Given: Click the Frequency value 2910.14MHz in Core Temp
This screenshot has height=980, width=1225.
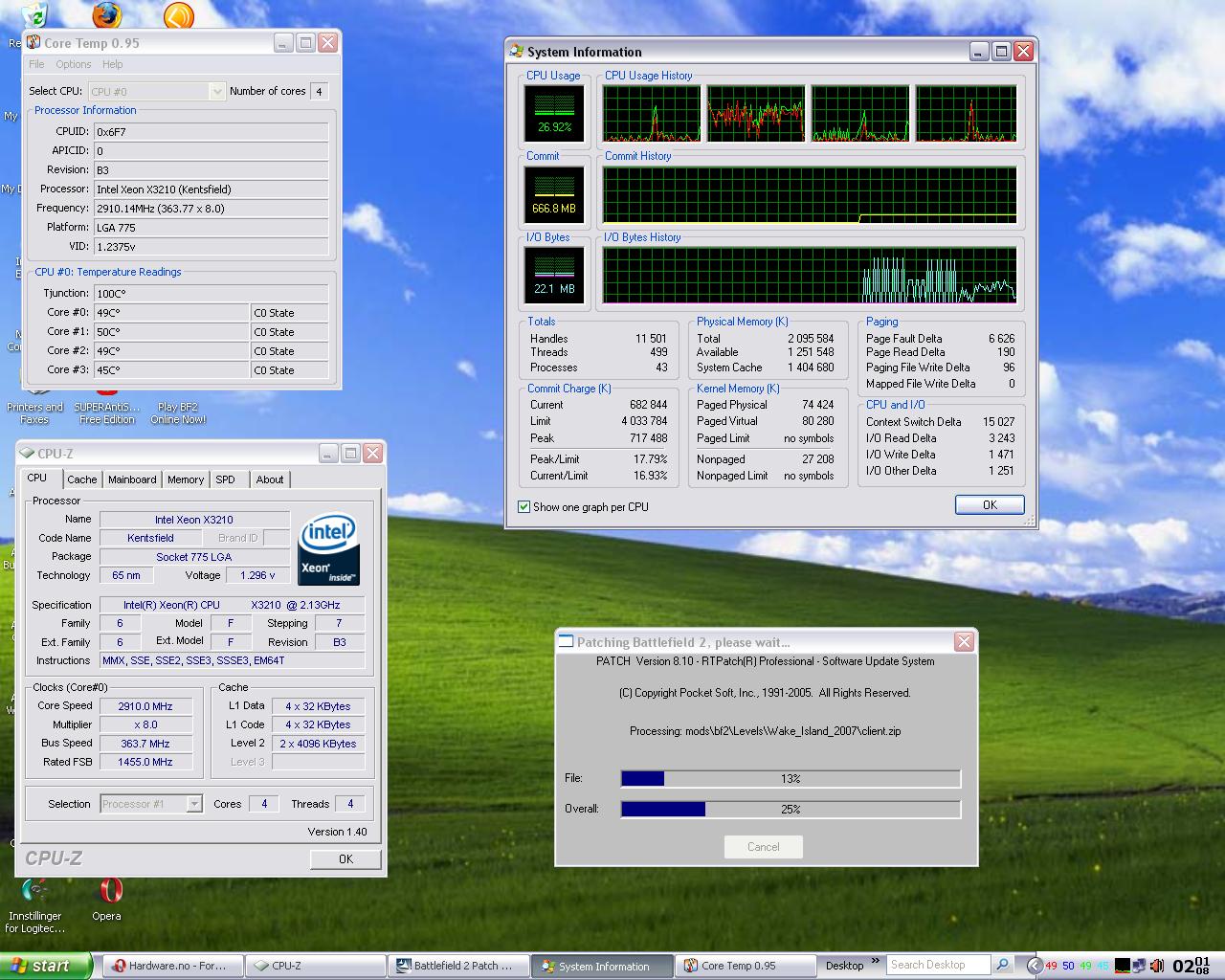Looking at the screenshot, I should pos(212,209).
